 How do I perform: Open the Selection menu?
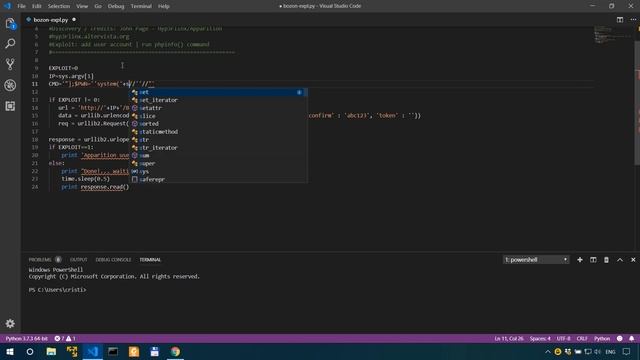click(59, 6)
